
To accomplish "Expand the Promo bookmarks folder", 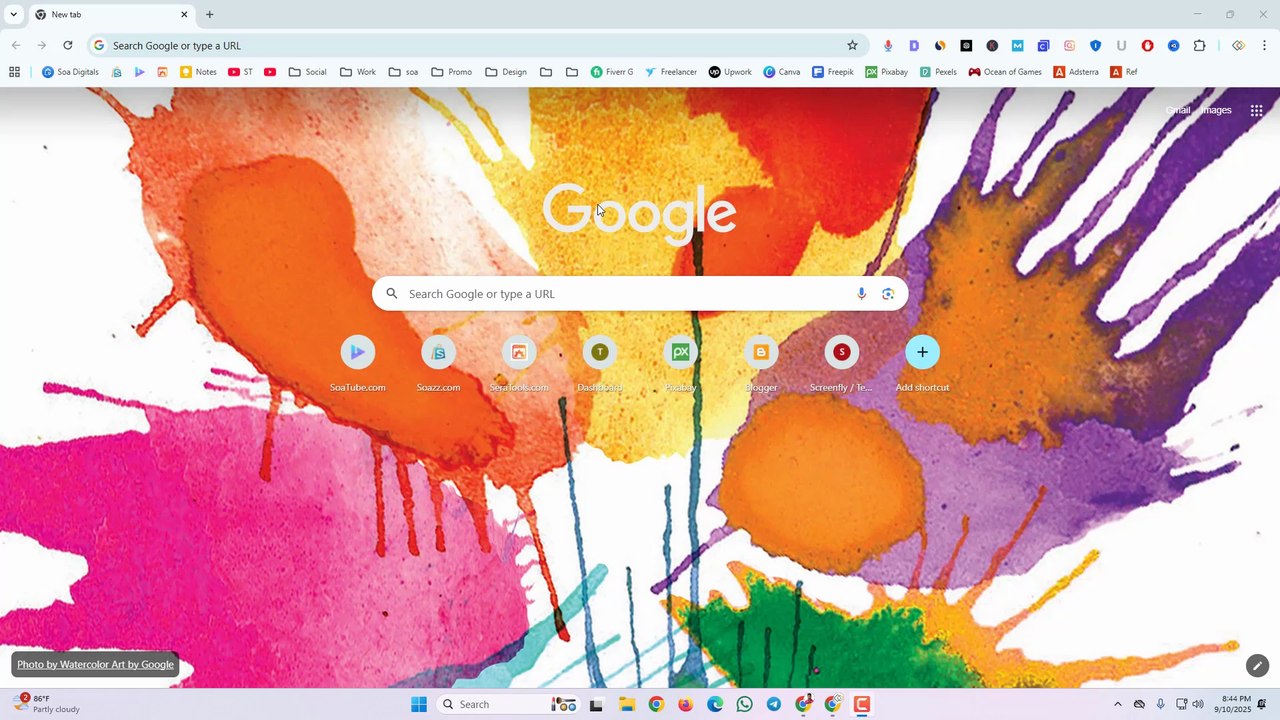I will tap(451, 72).
